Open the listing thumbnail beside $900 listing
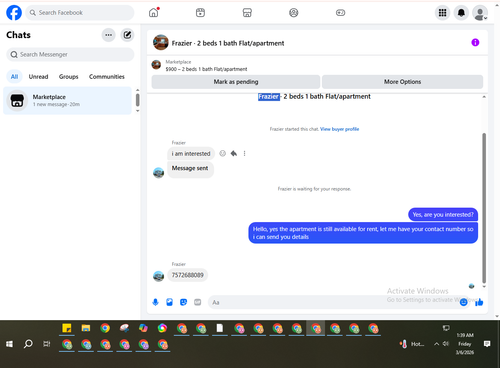The height and width of the screenshot is (368, 500). pos(156,65)
